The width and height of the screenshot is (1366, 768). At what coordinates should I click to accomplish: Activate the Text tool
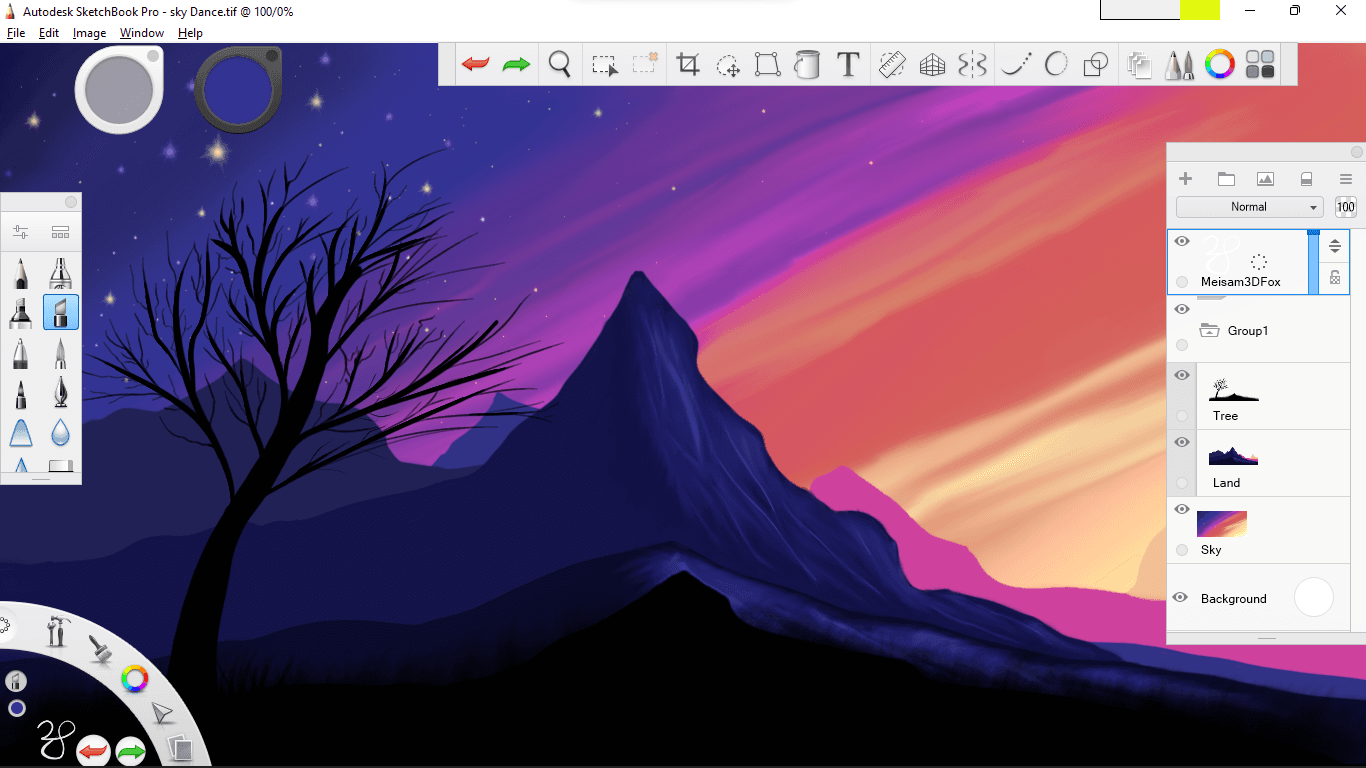848,65
